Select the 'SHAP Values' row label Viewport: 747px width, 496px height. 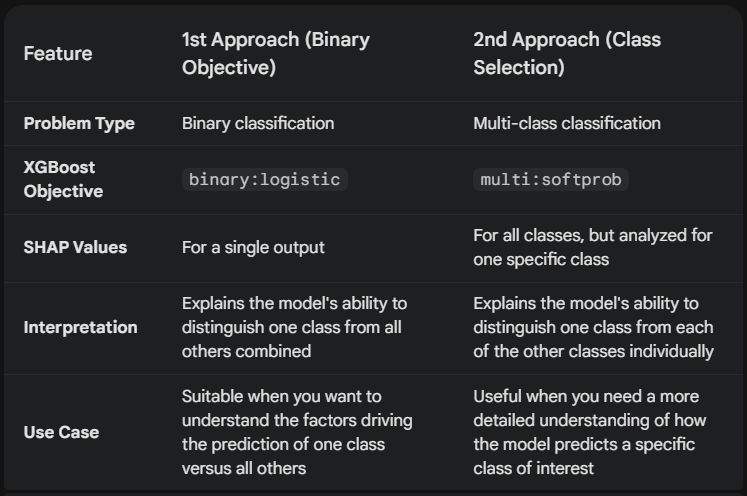[75, 247]
